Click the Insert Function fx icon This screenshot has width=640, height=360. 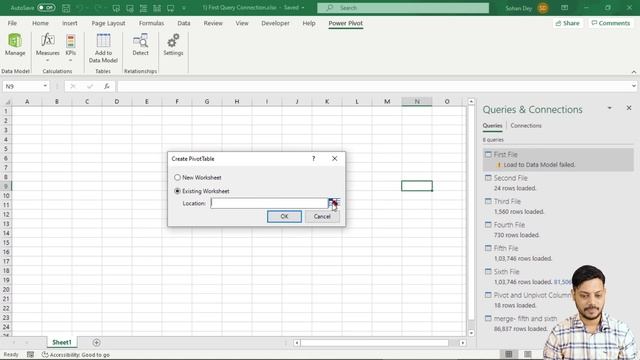pos(107,86)
